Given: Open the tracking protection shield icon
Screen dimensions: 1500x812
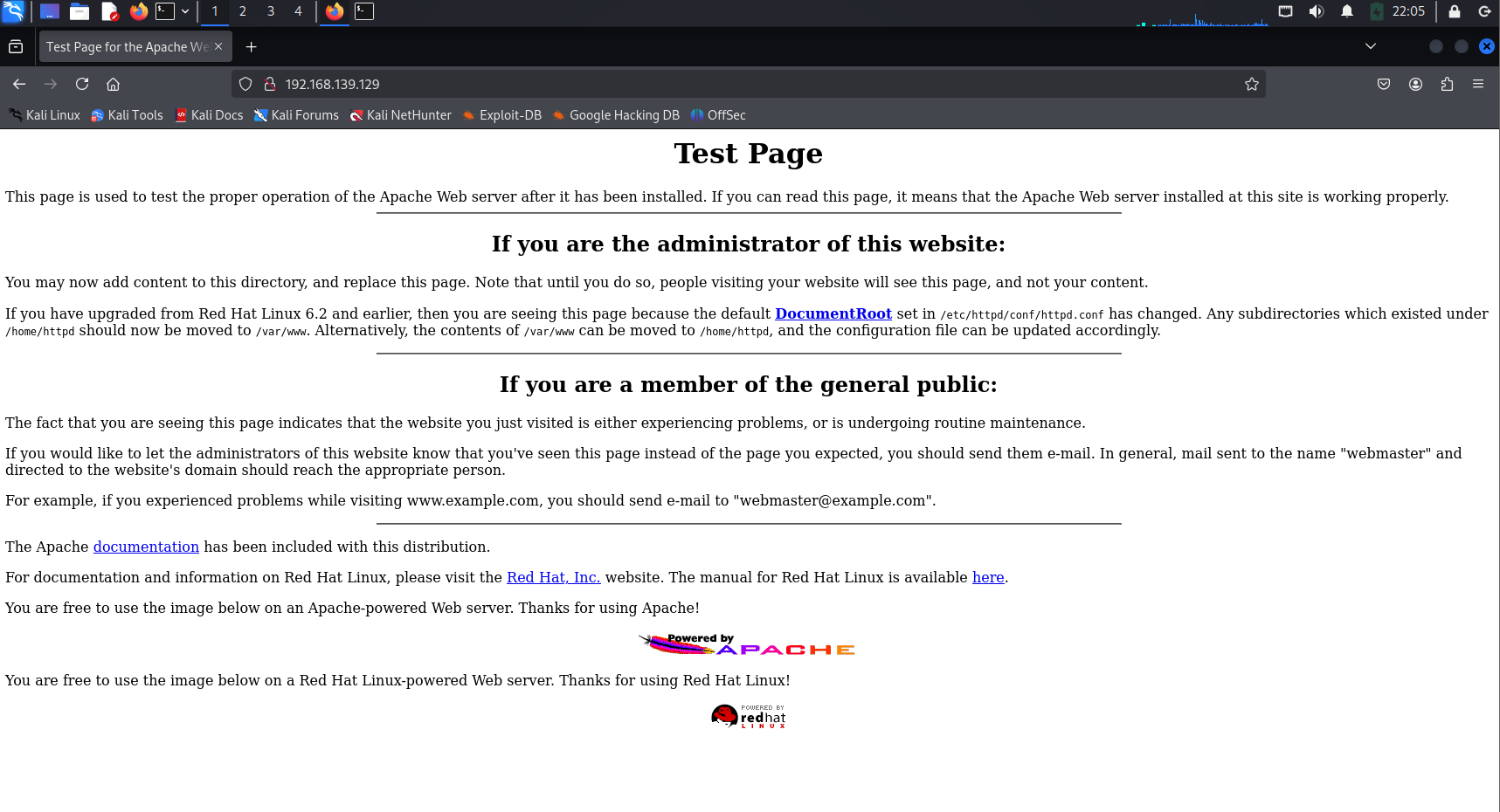Looking at the screenshot, I should tap(245, 84).
